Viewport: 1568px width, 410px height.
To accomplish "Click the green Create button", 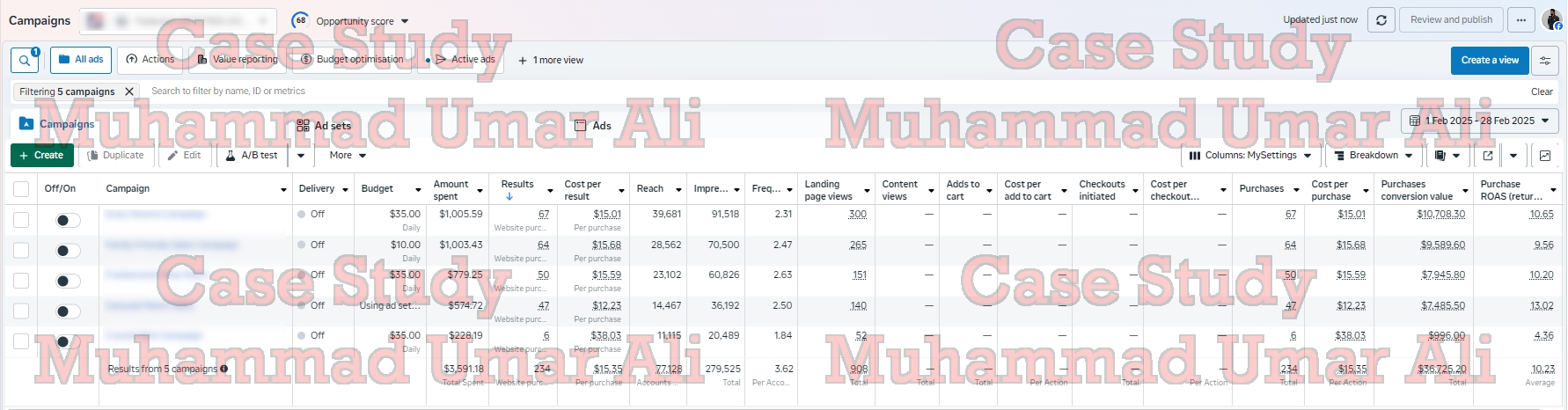I will tap(41, 156).
